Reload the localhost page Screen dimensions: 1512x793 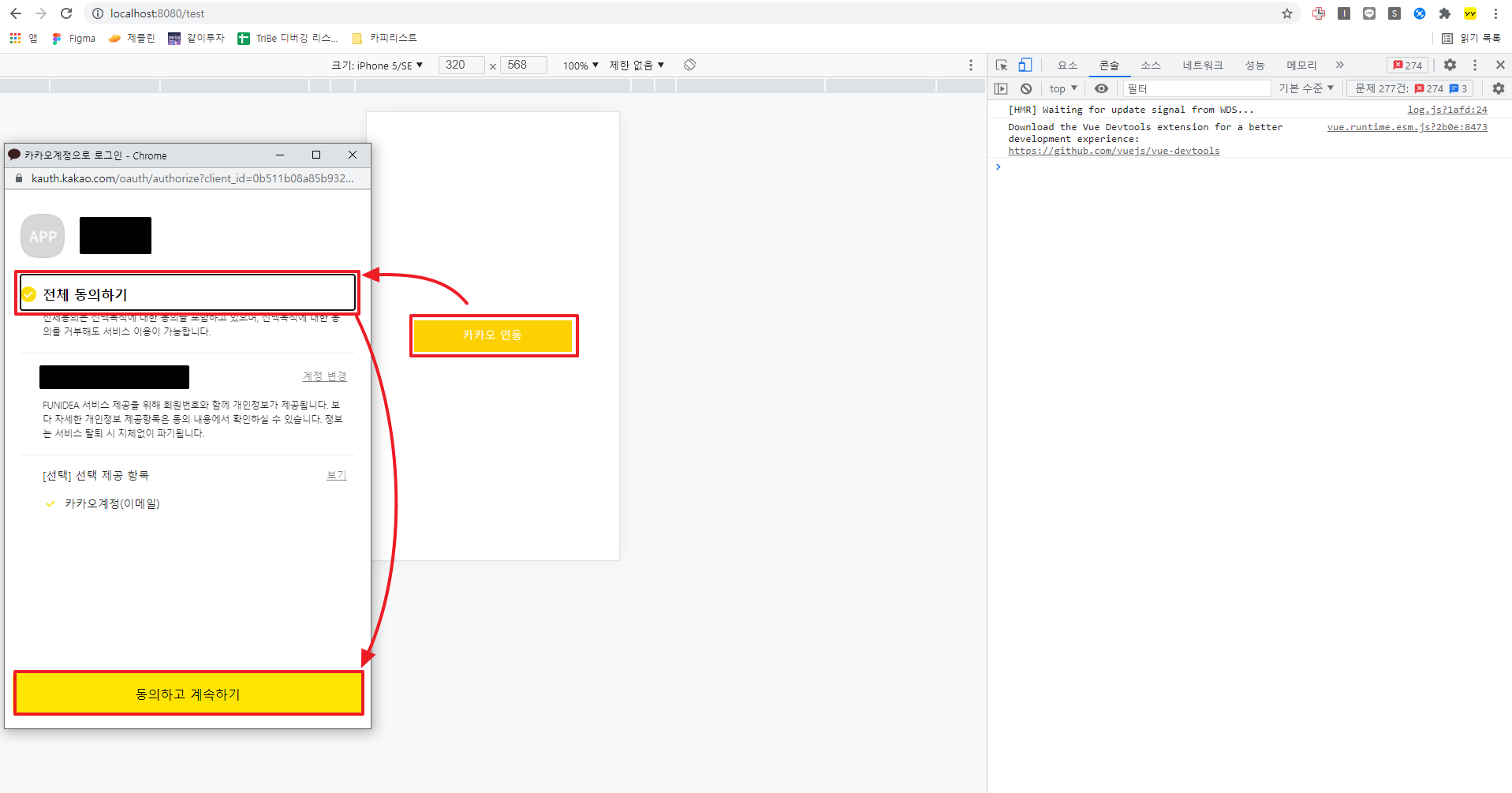click(x=66, y=13)
